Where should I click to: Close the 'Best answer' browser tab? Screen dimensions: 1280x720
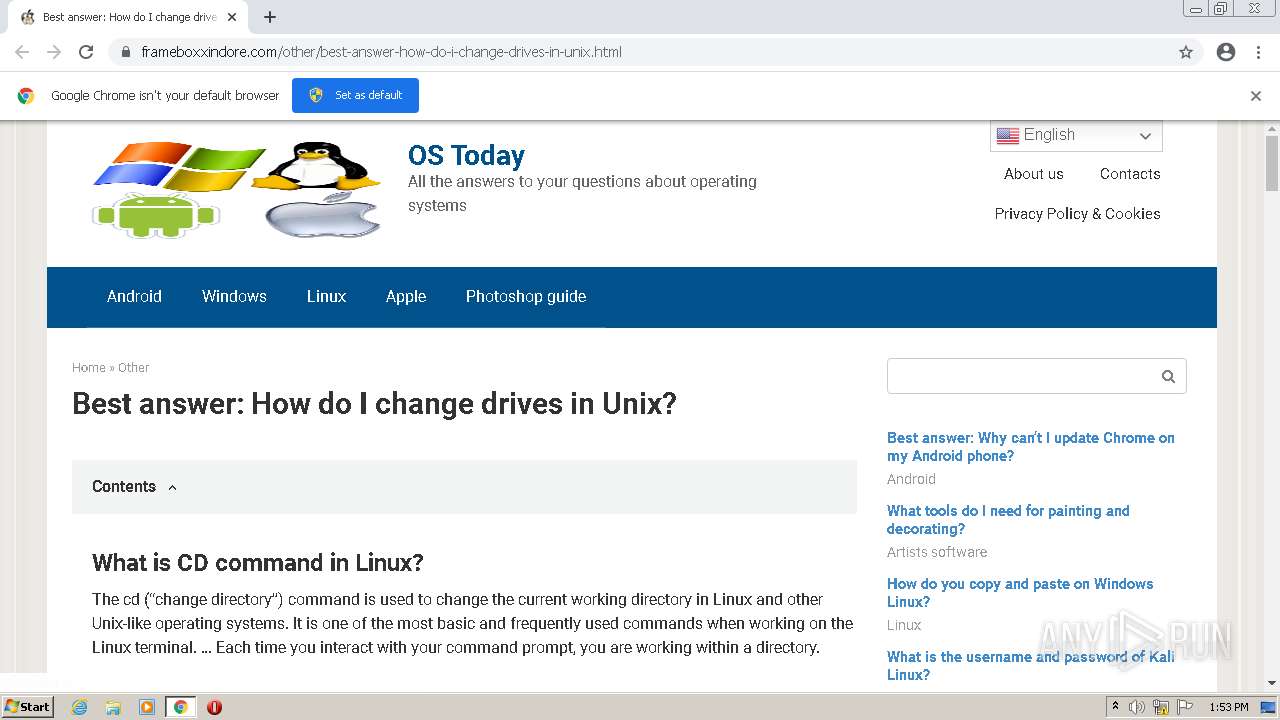(x=232, y=17)
